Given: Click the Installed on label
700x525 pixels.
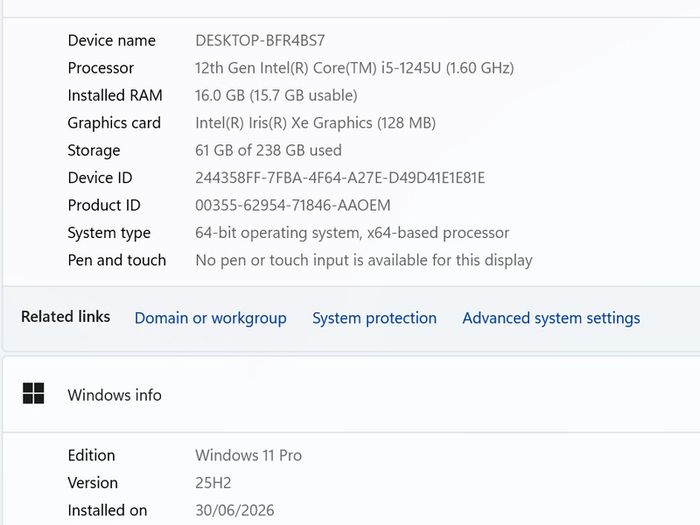Looking at the screenshot, I should point(107,510).
